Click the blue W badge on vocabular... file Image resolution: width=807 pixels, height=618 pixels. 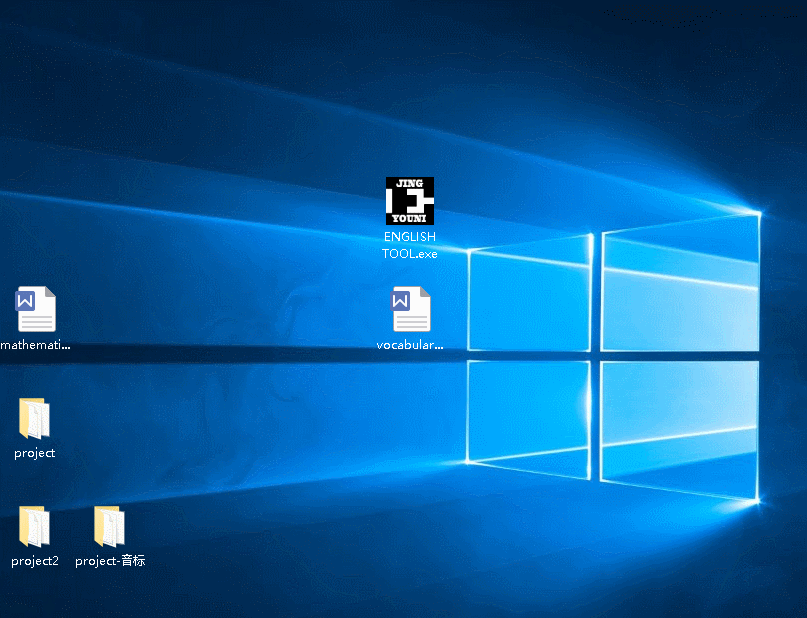tap(401, 300)
